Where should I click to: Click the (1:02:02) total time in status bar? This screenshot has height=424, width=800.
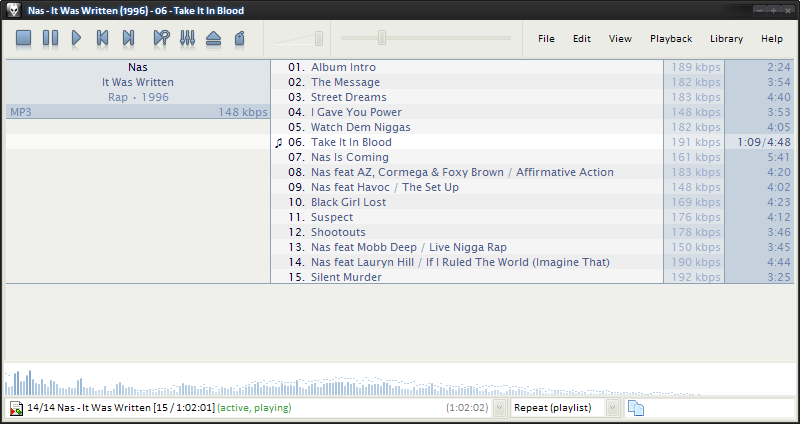(467, 408)
